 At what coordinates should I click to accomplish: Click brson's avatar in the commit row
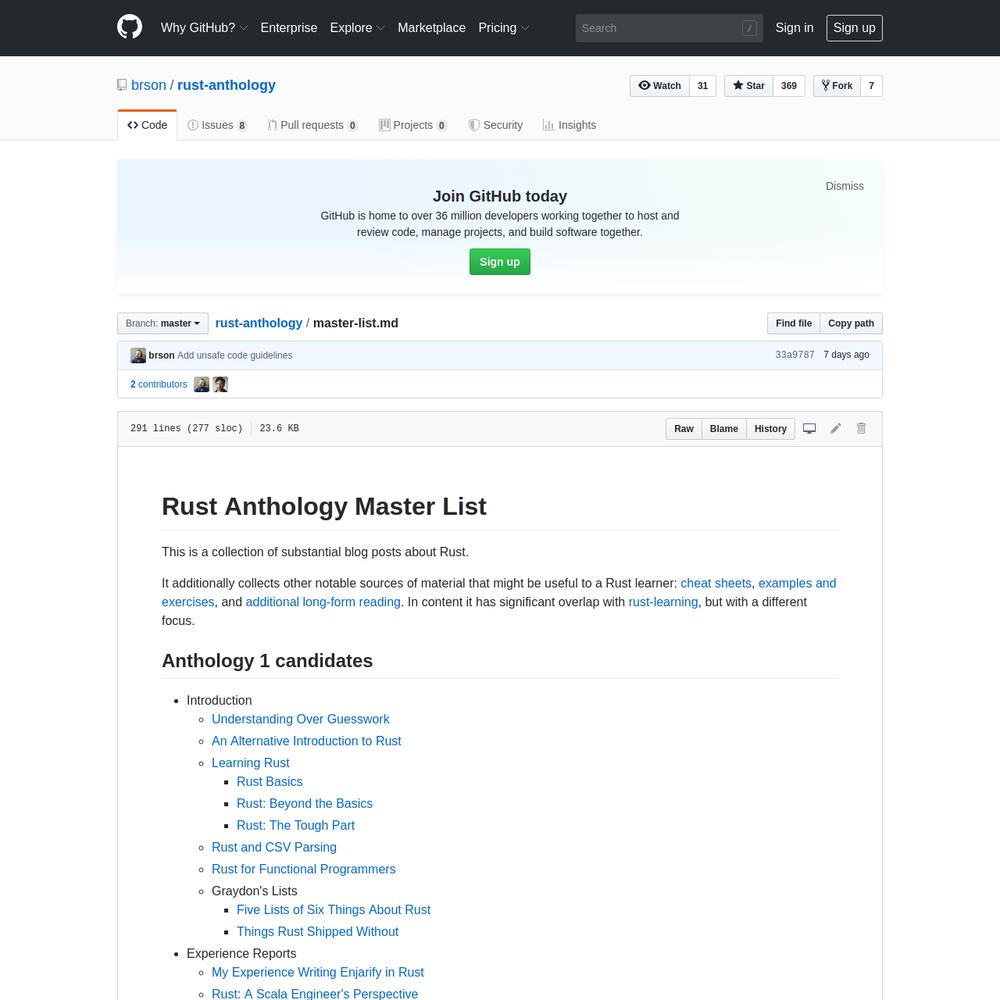(x=138, y=355)
